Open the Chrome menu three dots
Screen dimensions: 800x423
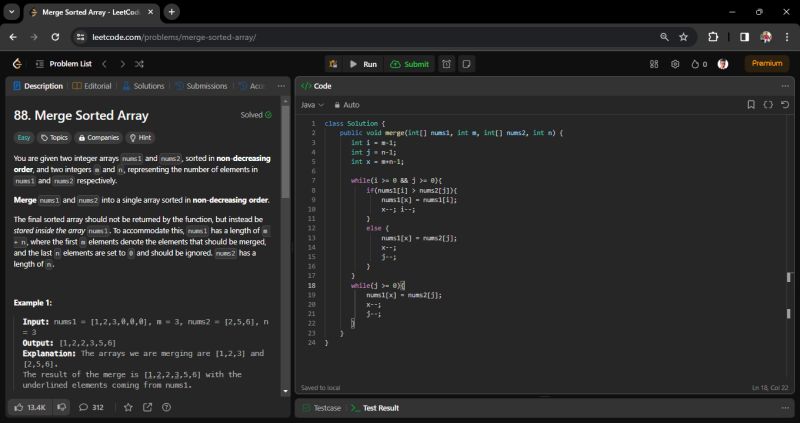[x=788, y=37]
